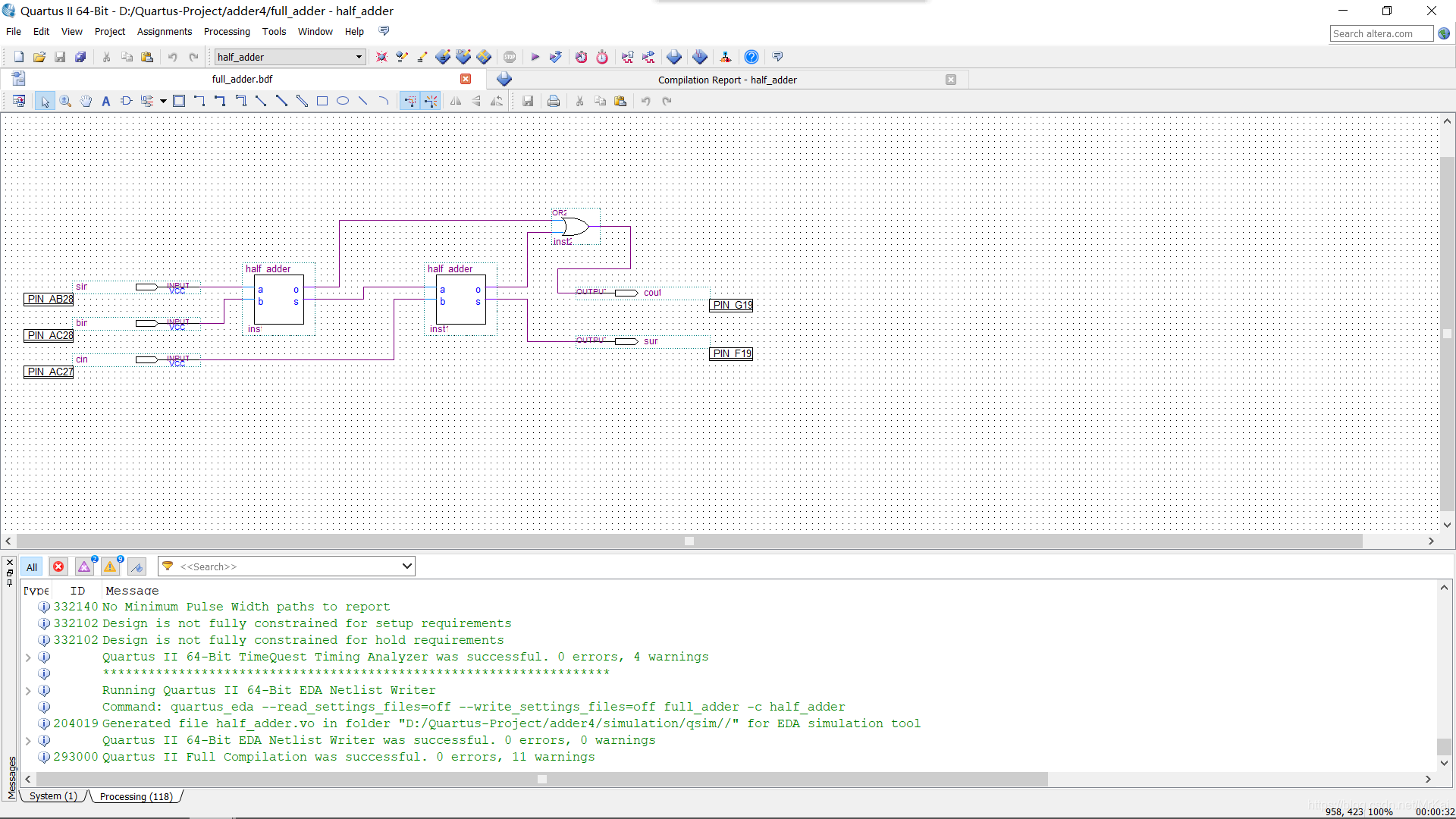Click the Search altera.com input field
The image size is (1456, 819).
1381,33
